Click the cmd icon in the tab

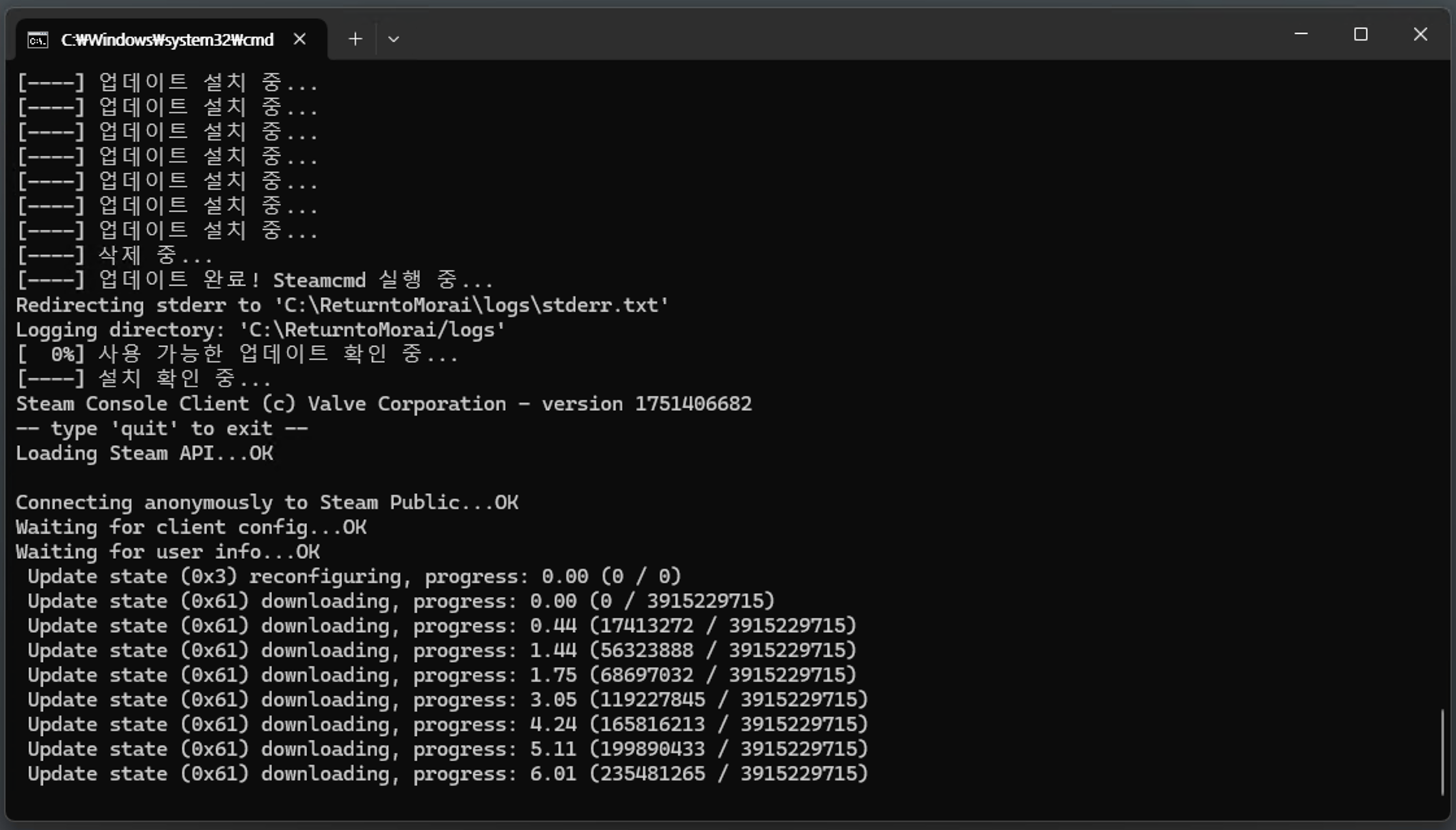pyautogui.click(x=38, y=40)
